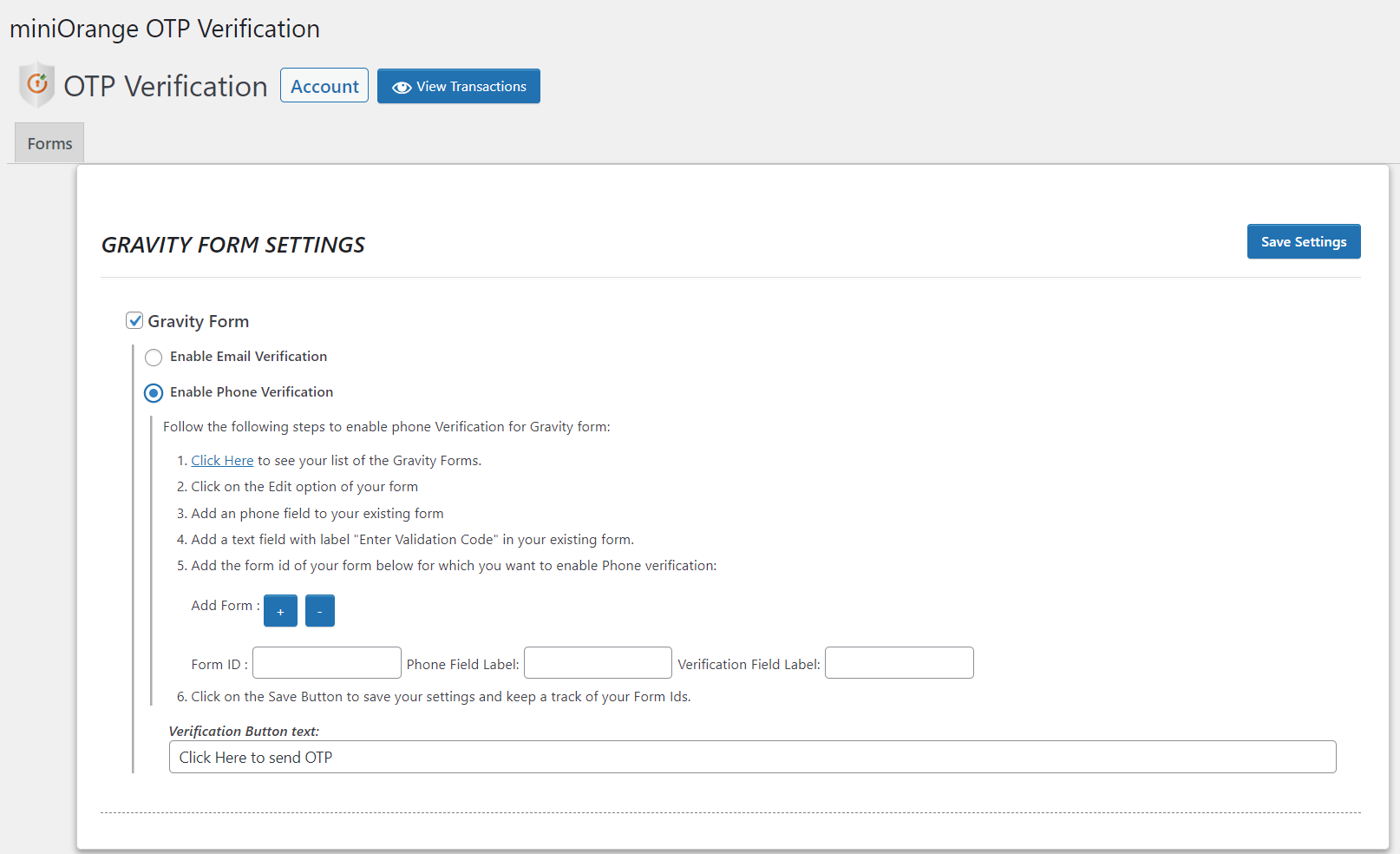Viewport: 1400px width, 854px height.
Task: Open the Click Here Gravity Forms link
Action: point(222,461)
